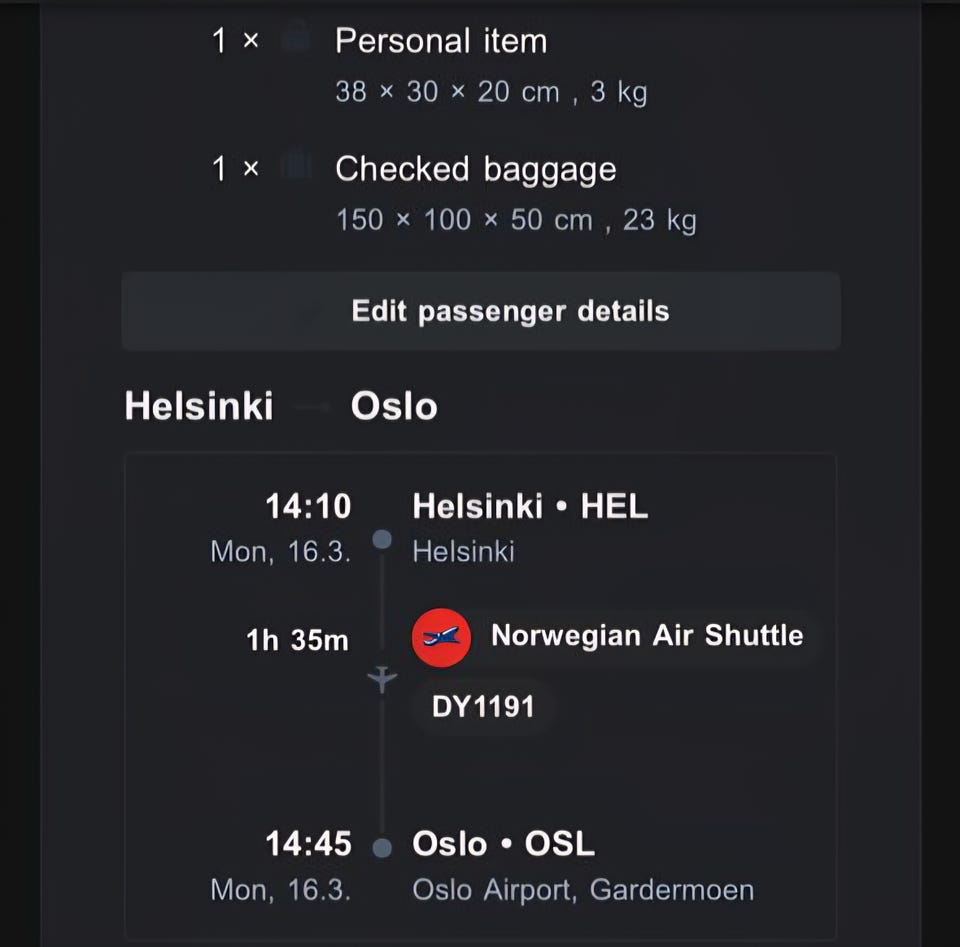Click the 1h 35m flight duration

point(297,640)
